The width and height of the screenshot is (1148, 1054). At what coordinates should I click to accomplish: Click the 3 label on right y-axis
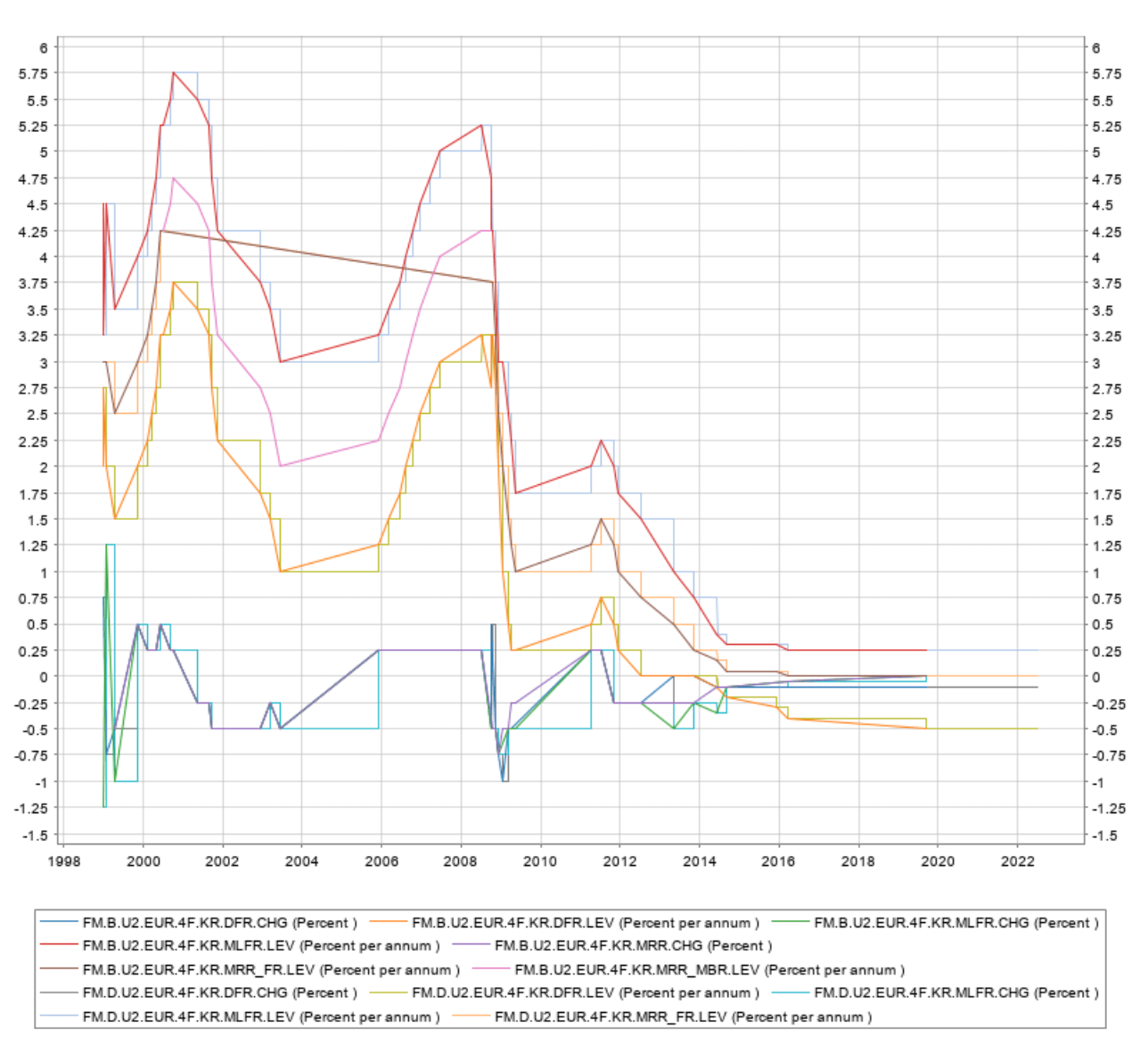click(1096, 363)
